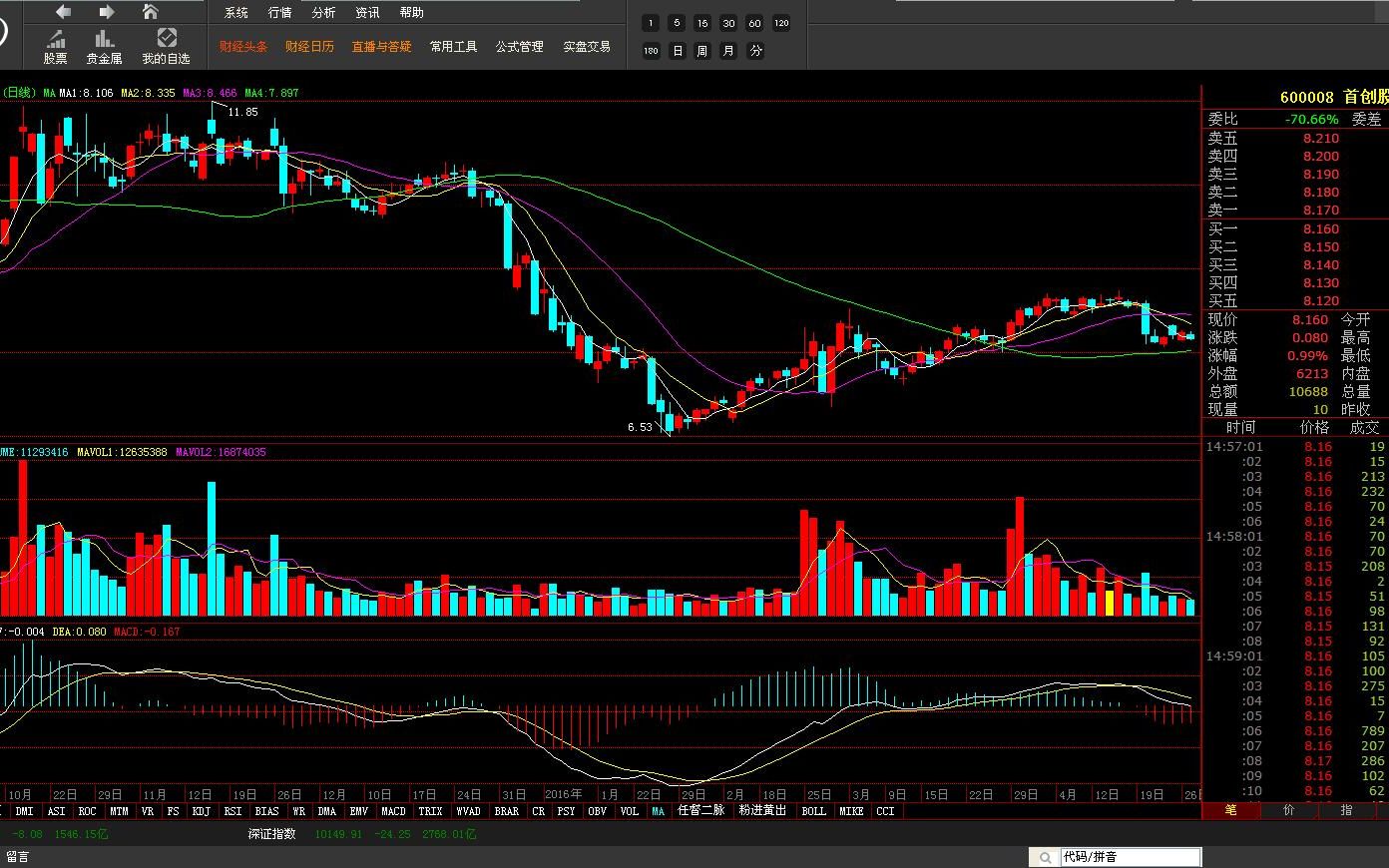The height and width of the screenshot is (868, 1389).
Task: Switch indicator to ROC
Action: (88, 811)
